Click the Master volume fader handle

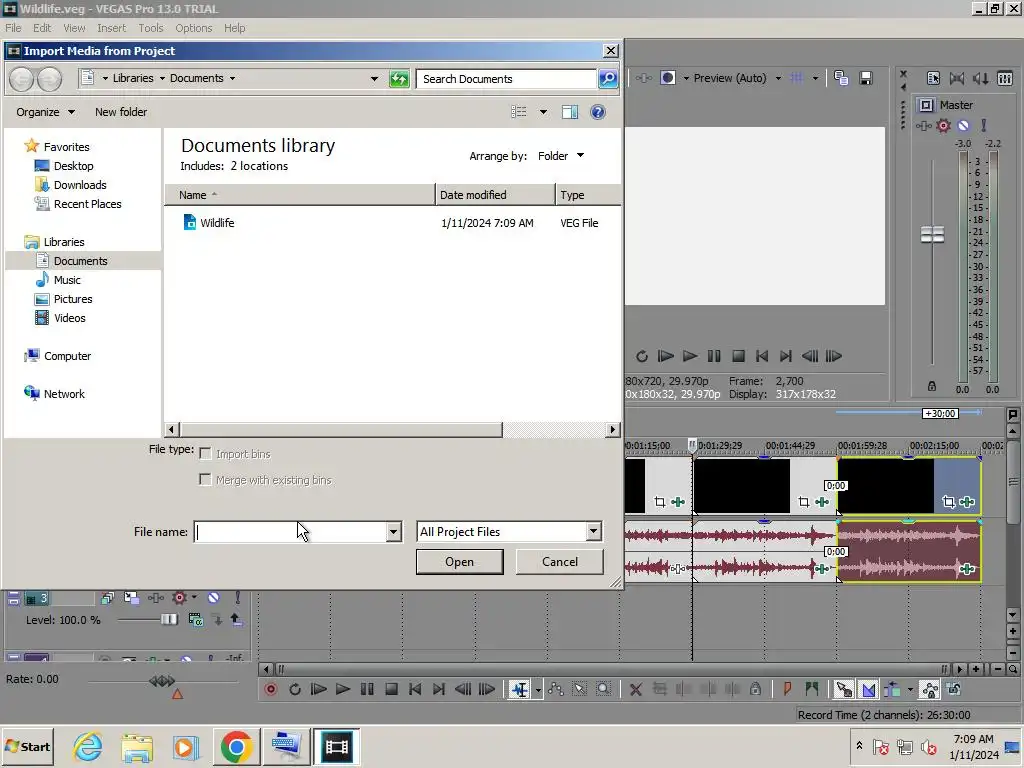pos(932,234)
